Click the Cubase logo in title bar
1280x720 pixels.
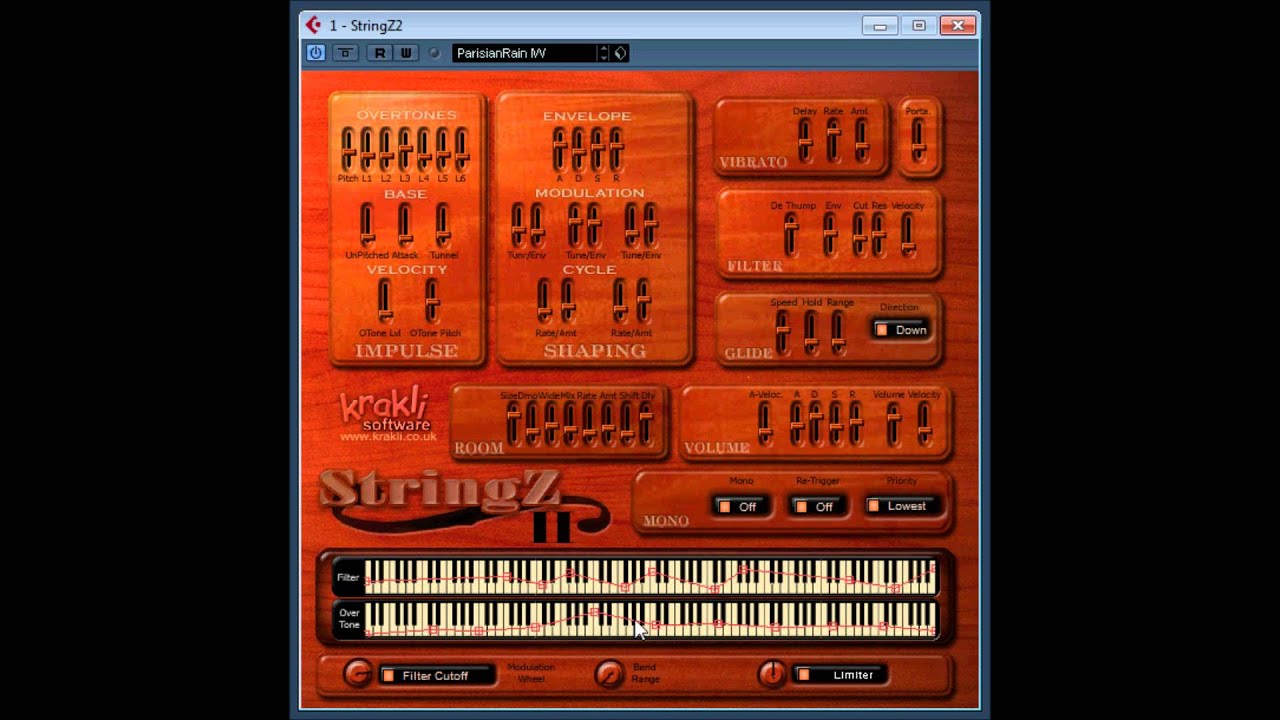314,25
